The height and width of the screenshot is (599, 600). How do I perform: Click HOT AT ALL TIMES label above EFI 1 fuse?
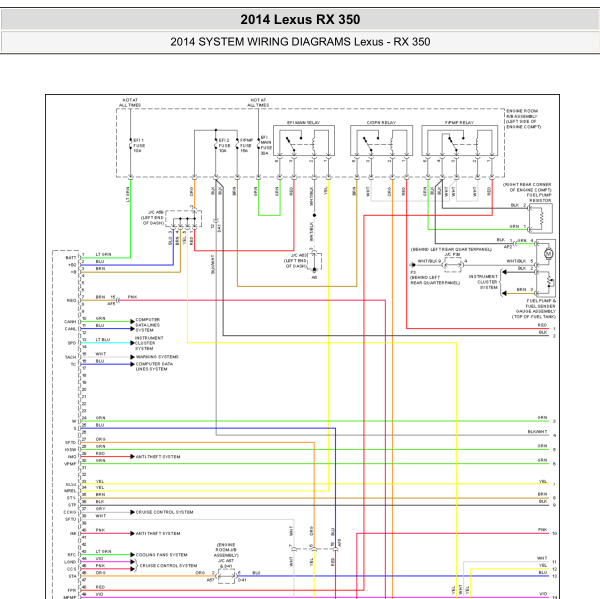(130, 103)
